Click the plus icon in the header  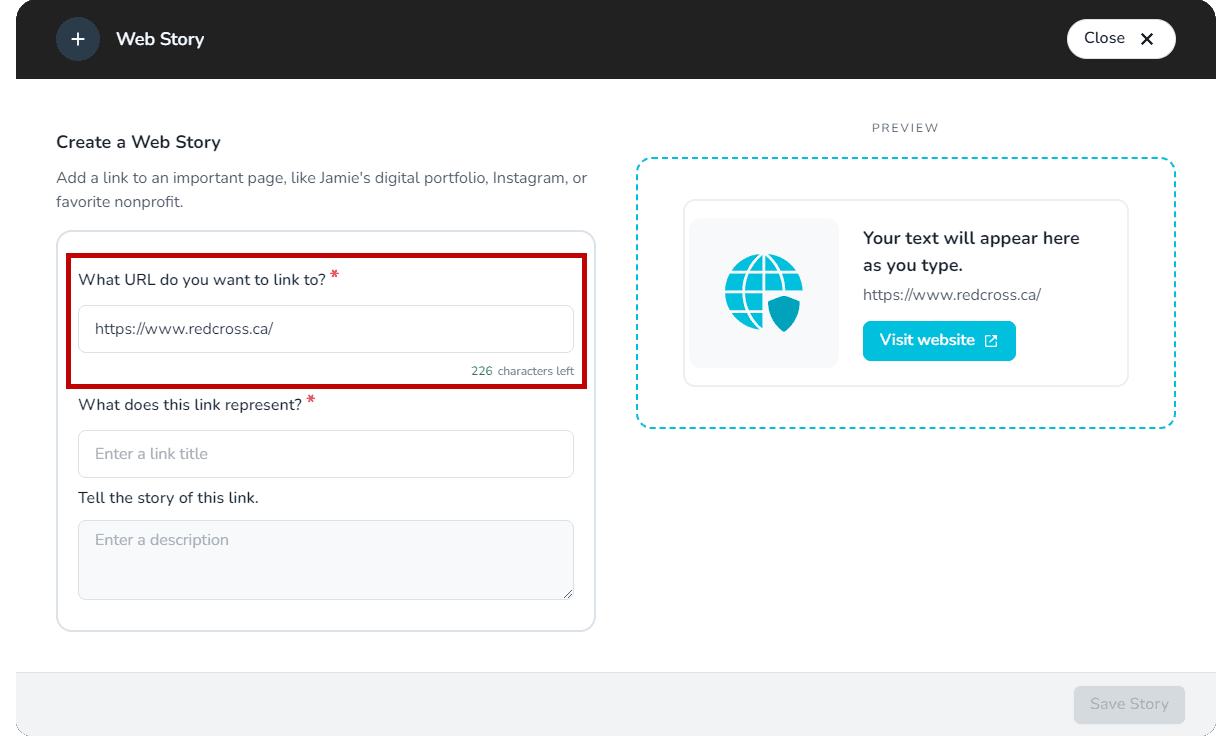click(78, 39)
